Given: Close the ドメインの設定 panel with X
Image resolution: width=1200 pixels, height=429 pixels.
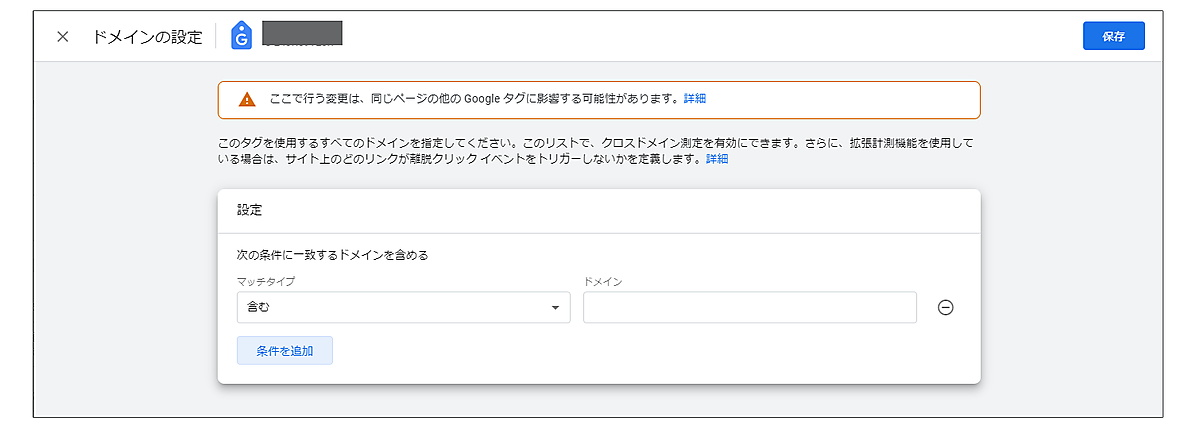Looking at the screenshot, I should (63, 36).
